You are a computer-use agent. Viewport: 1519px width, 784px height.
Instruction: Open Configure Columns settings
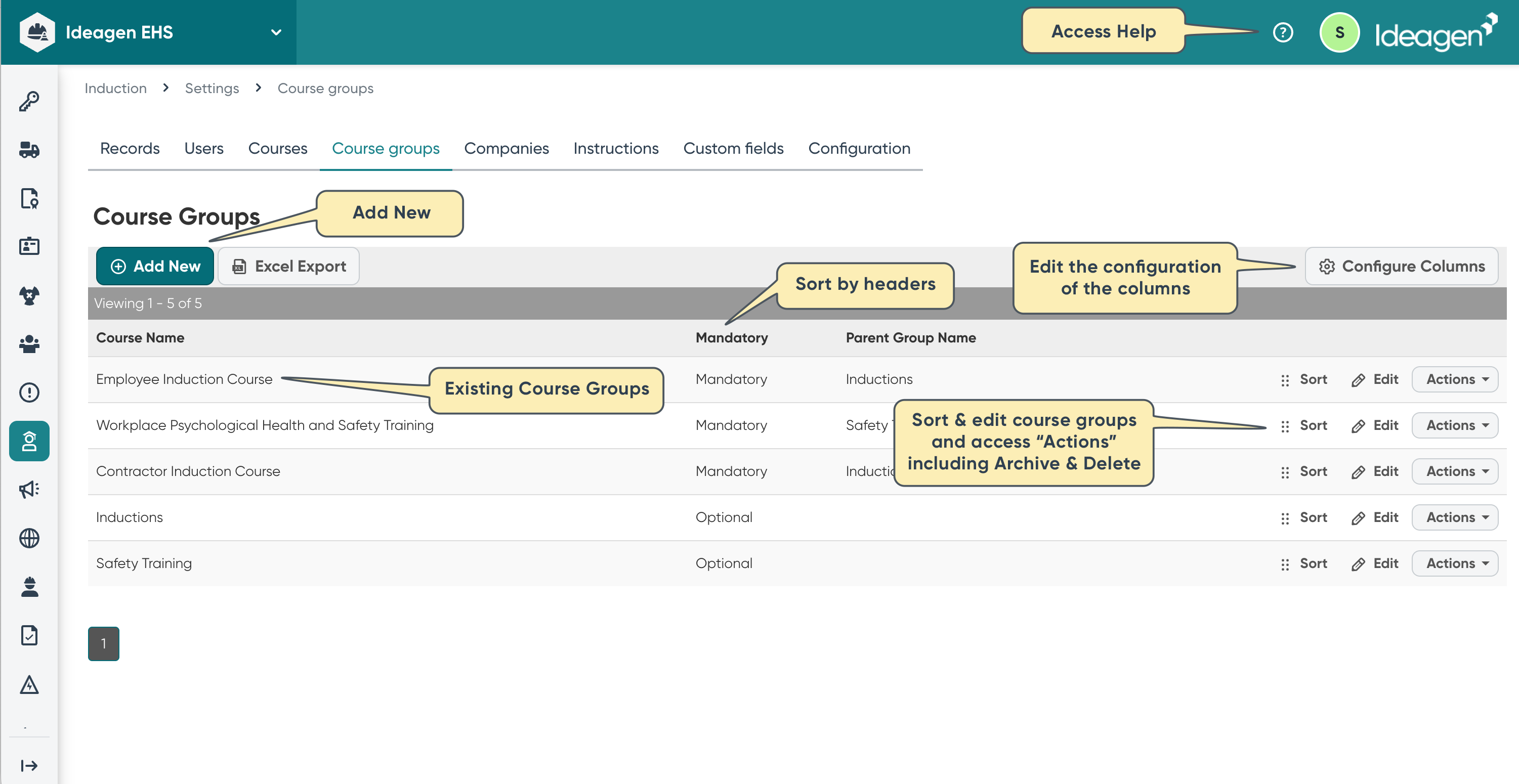(x=1401, y=267)
